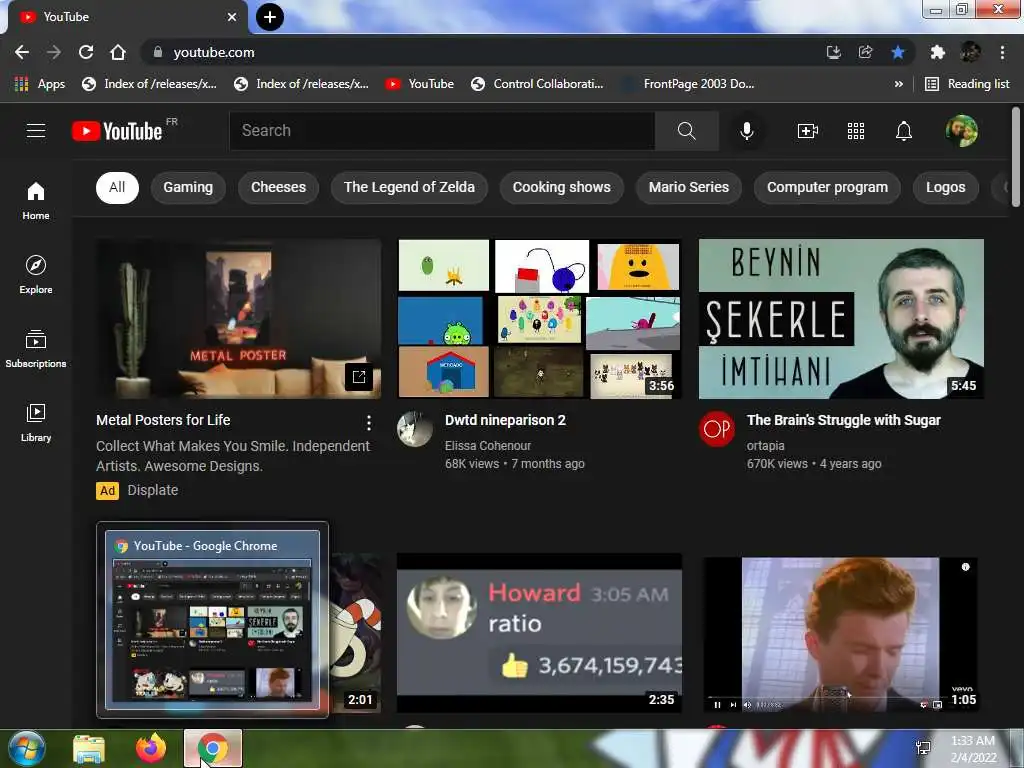Open the 1:05 Rick Astley thumbnail
This screenshot has width=1024, height=768.
tap(841, 633)
